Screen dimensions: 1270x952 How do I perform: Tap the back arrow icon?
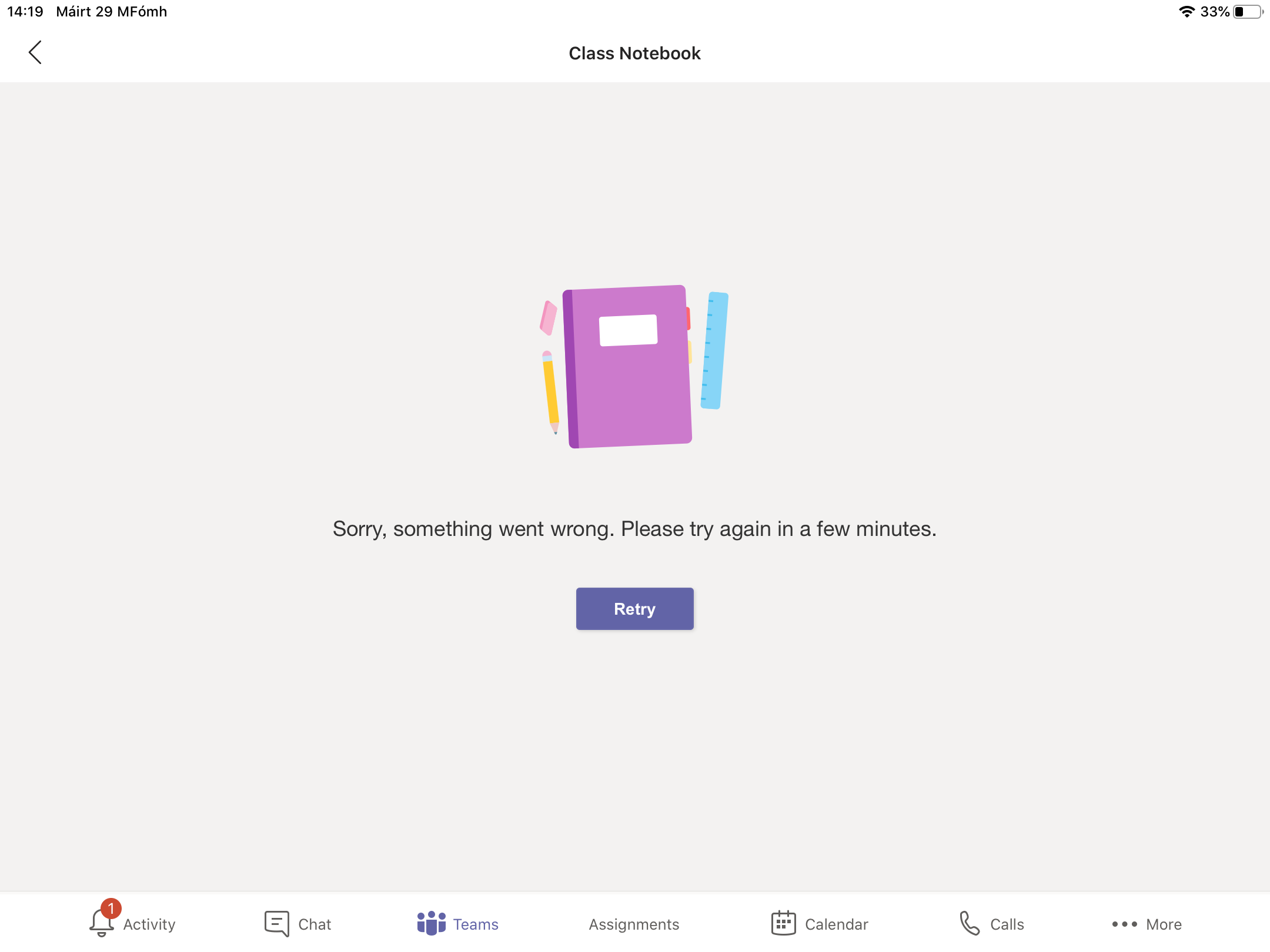pos(35,53)
